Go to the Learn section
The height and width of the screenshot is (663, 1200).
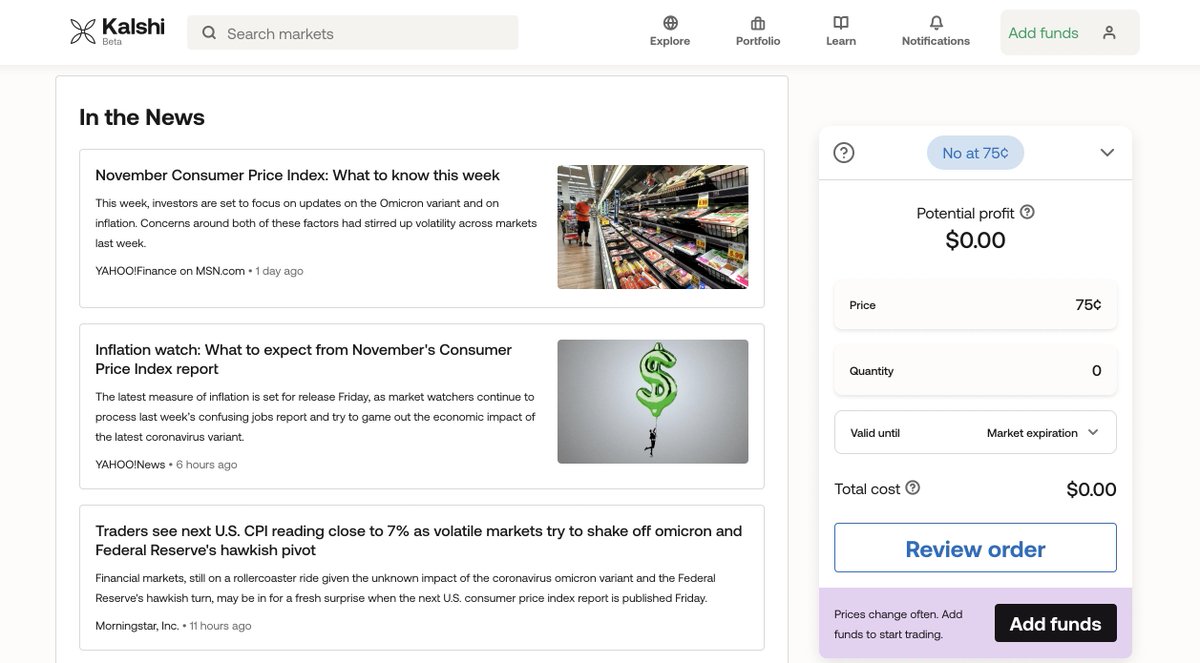[x=841, y=31]
